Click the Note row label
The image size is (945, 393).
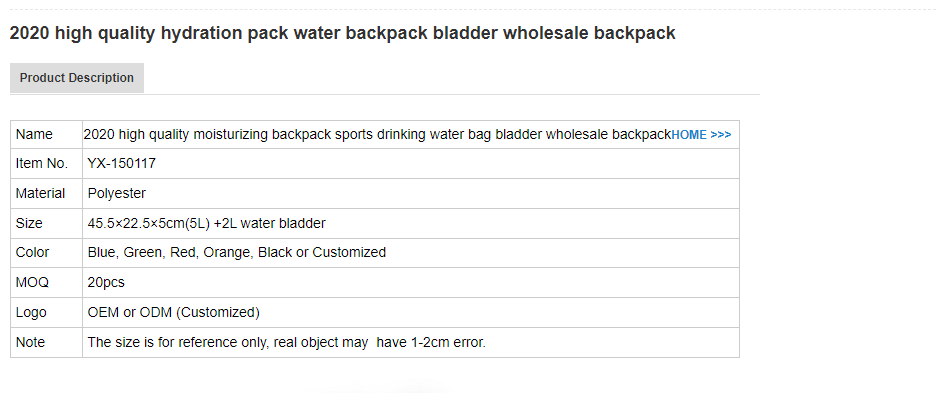[30, 342]
